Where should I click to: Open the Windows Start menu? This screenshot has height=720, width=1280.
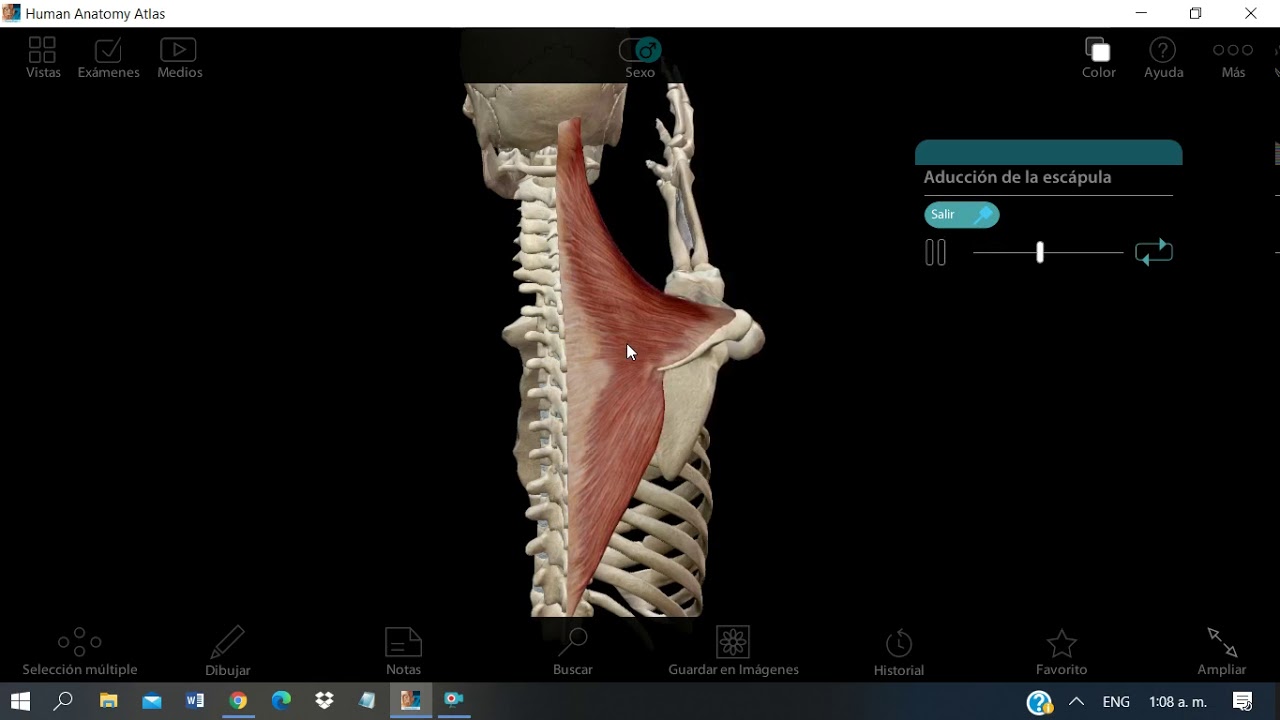(x=20, y=701)
